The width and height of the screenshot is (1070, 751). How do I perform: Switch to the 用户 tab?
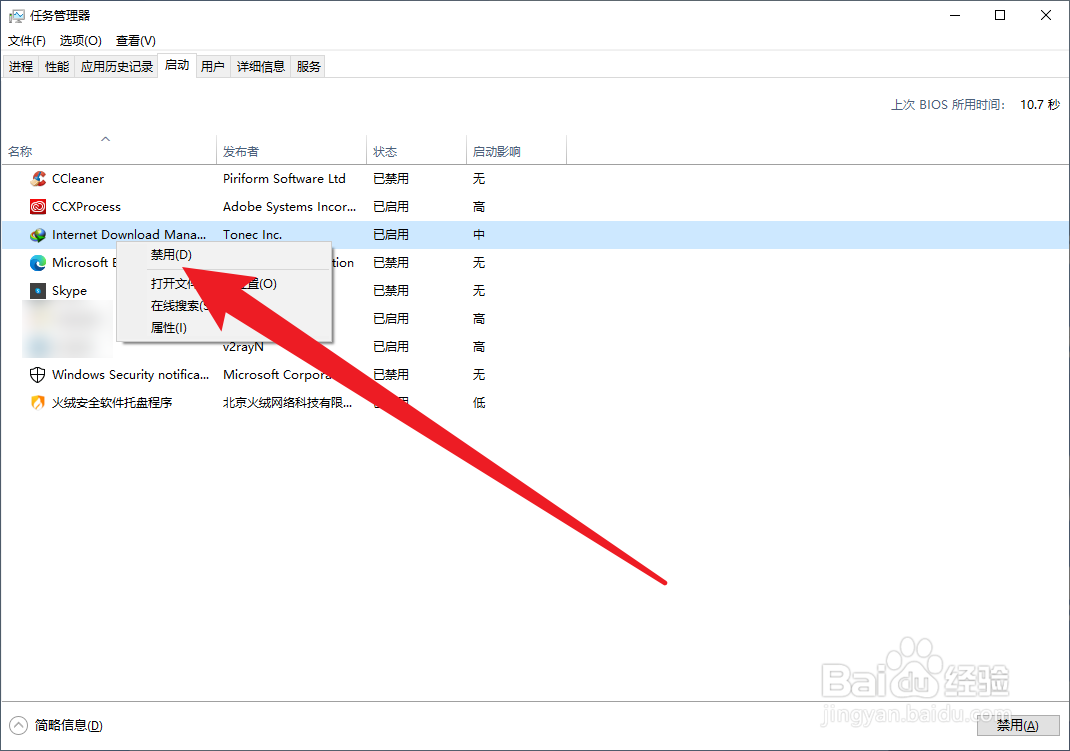(213, 66)
